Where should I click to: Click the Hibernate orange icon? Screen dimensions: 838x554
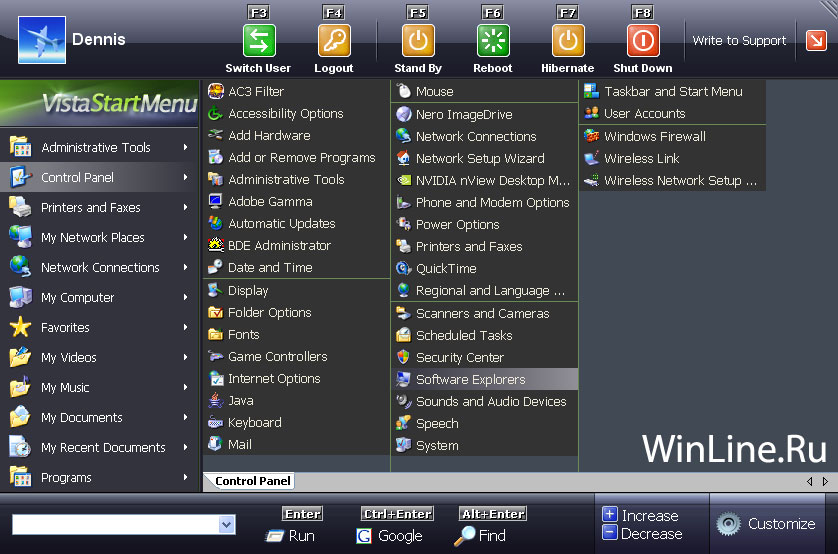pos(568,41)
